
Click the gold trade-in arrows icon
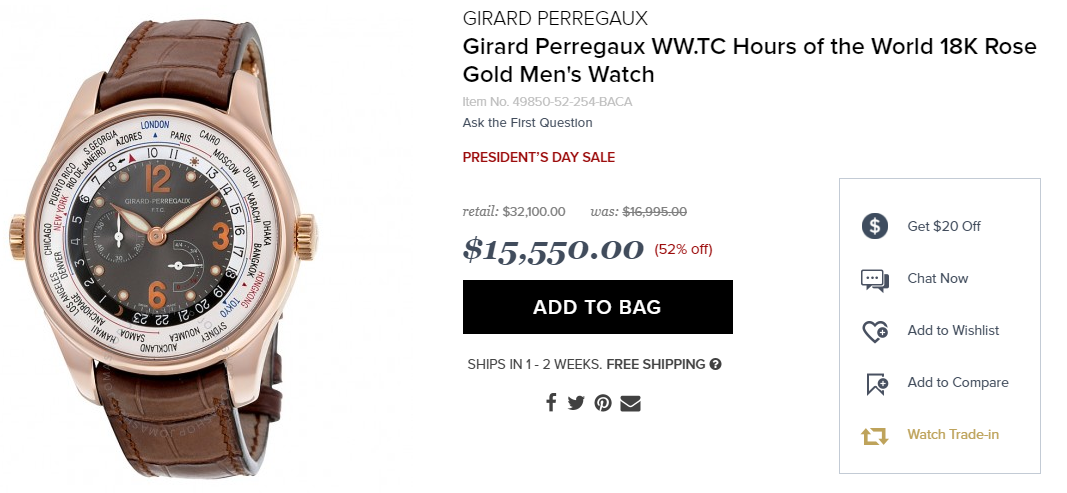pyautogui.click(x=875, y=436)
